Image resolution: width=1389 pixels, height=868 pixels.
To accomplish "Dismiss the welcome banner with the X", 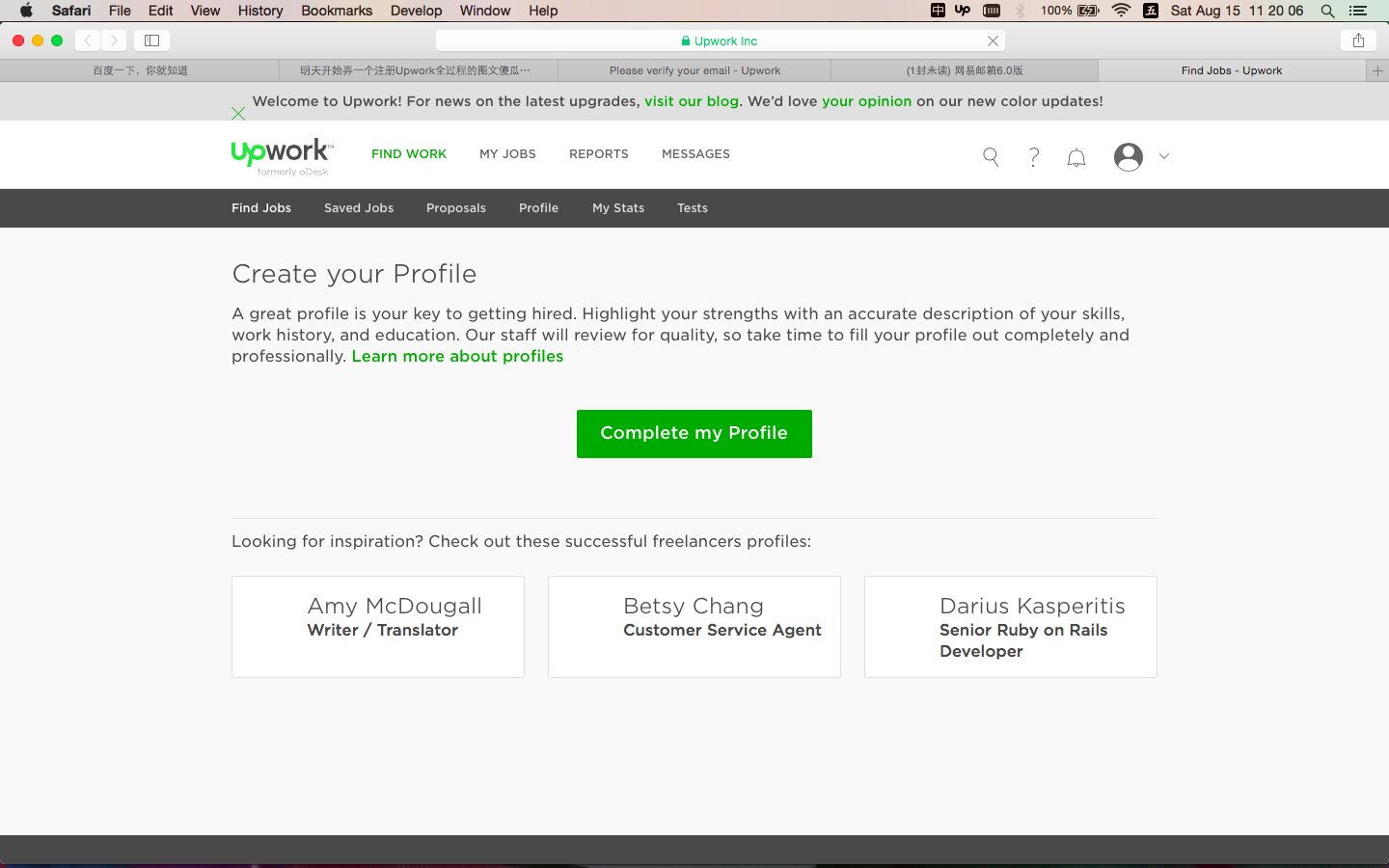I will 238,113.
